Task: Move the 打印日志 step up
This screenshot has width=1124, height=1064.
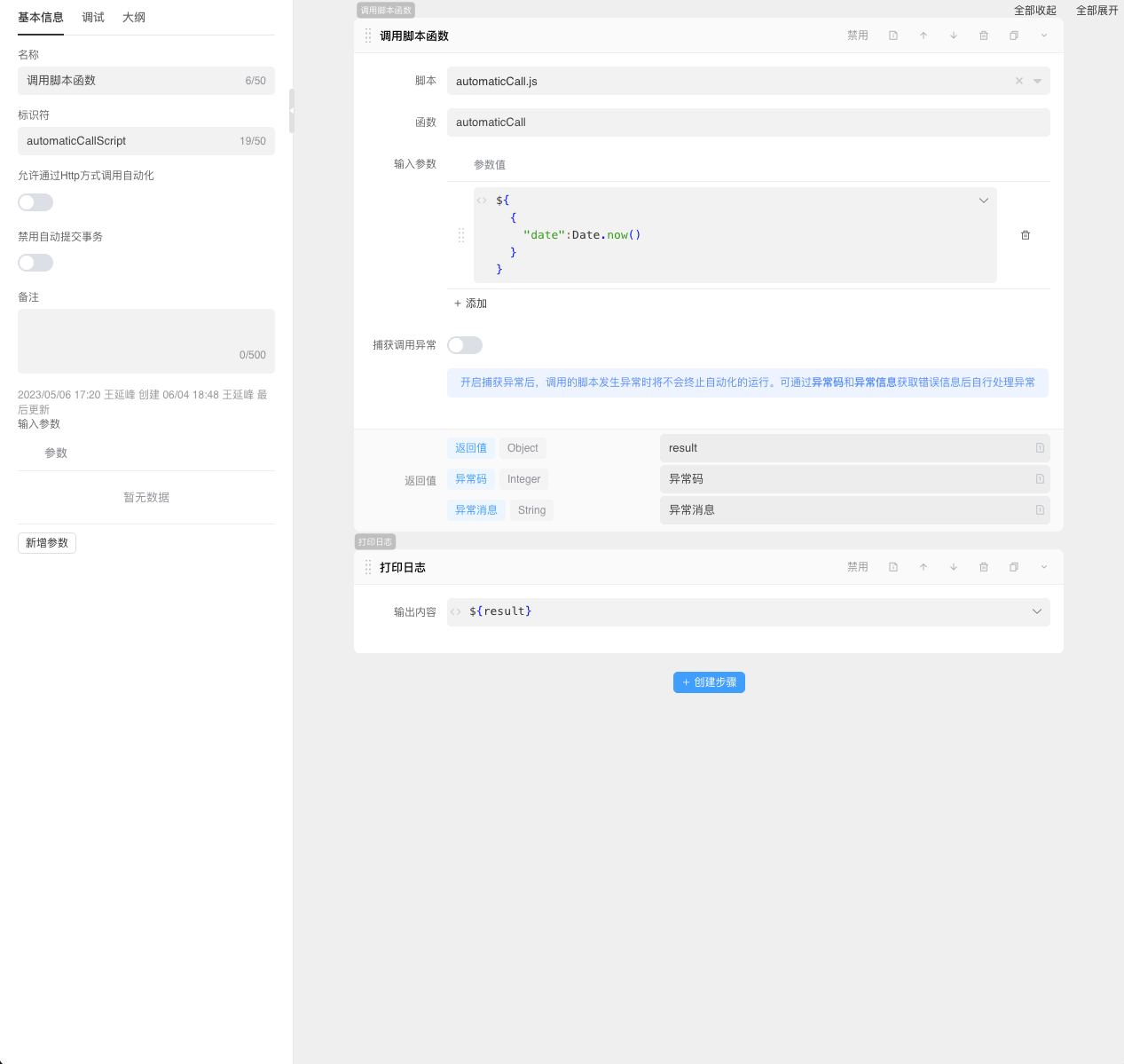Action: point(924,567)
